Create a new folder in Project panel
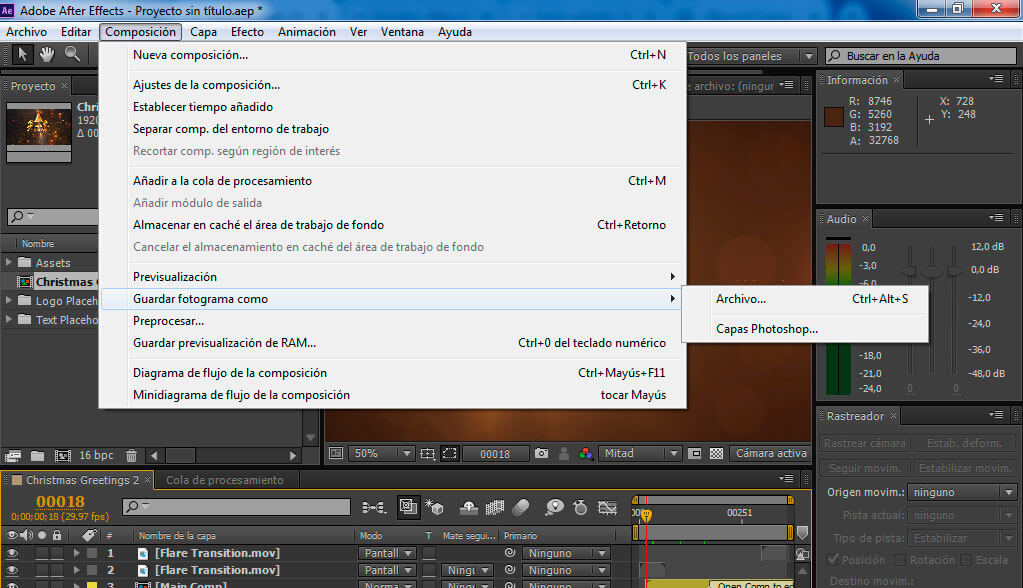 pyautogui.click(x=37, y=456)
